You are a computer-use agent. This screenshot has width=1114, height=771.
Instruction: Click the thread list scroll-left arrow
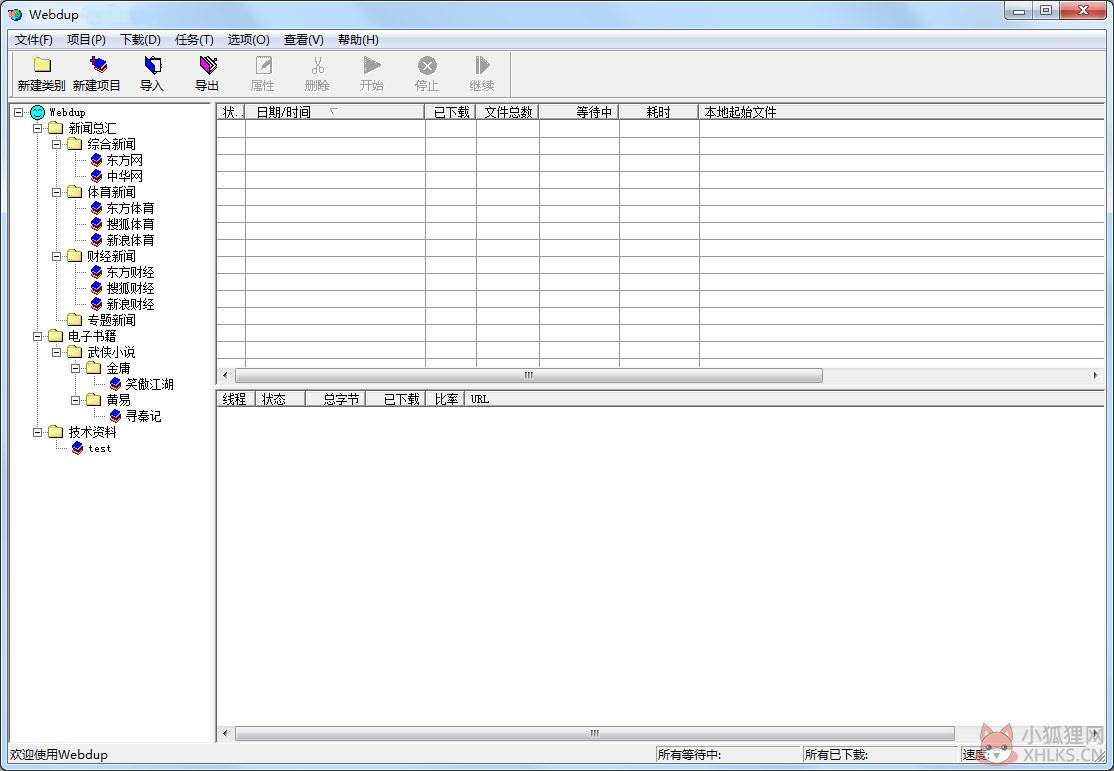click(x=225, y=733)
